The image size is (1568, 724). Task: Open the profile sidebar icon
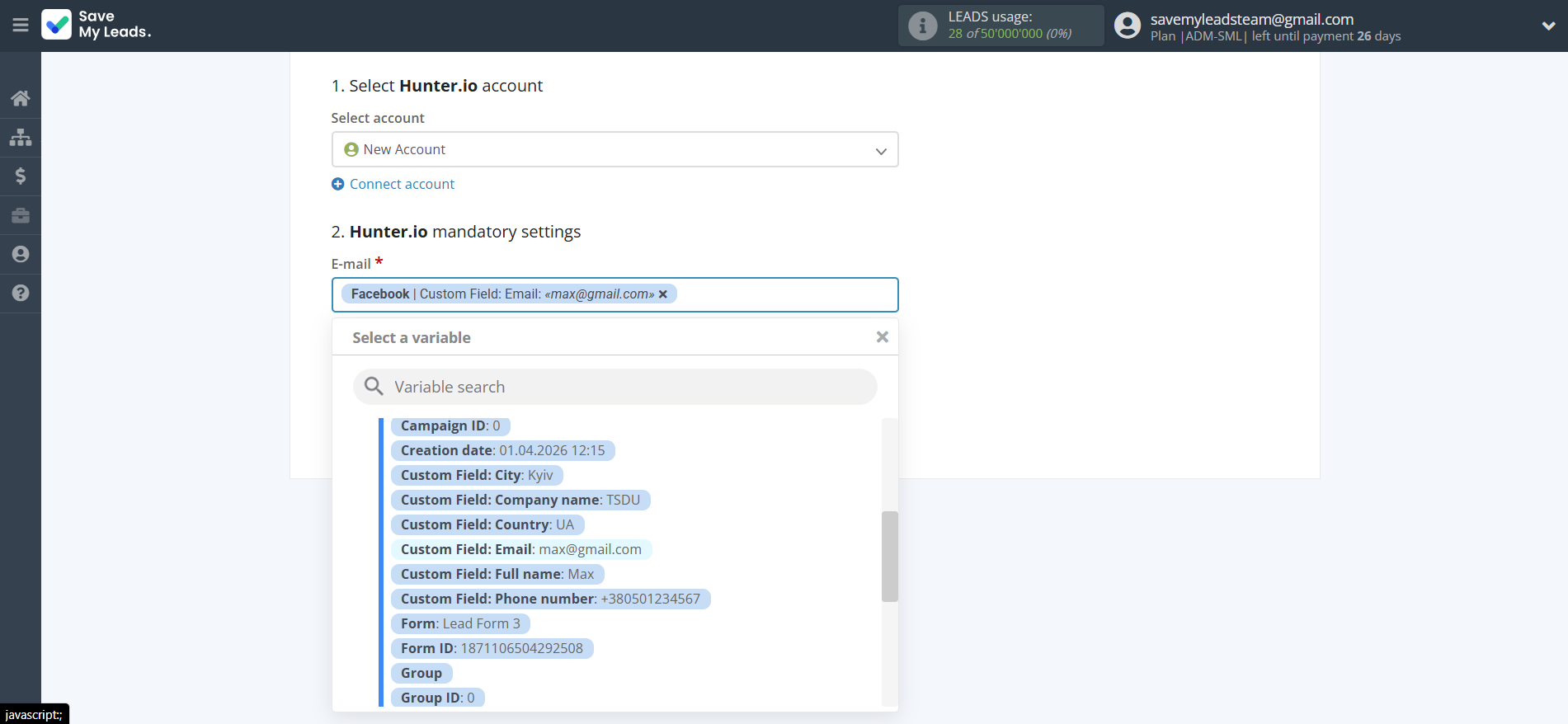click(x=21, y=254)
